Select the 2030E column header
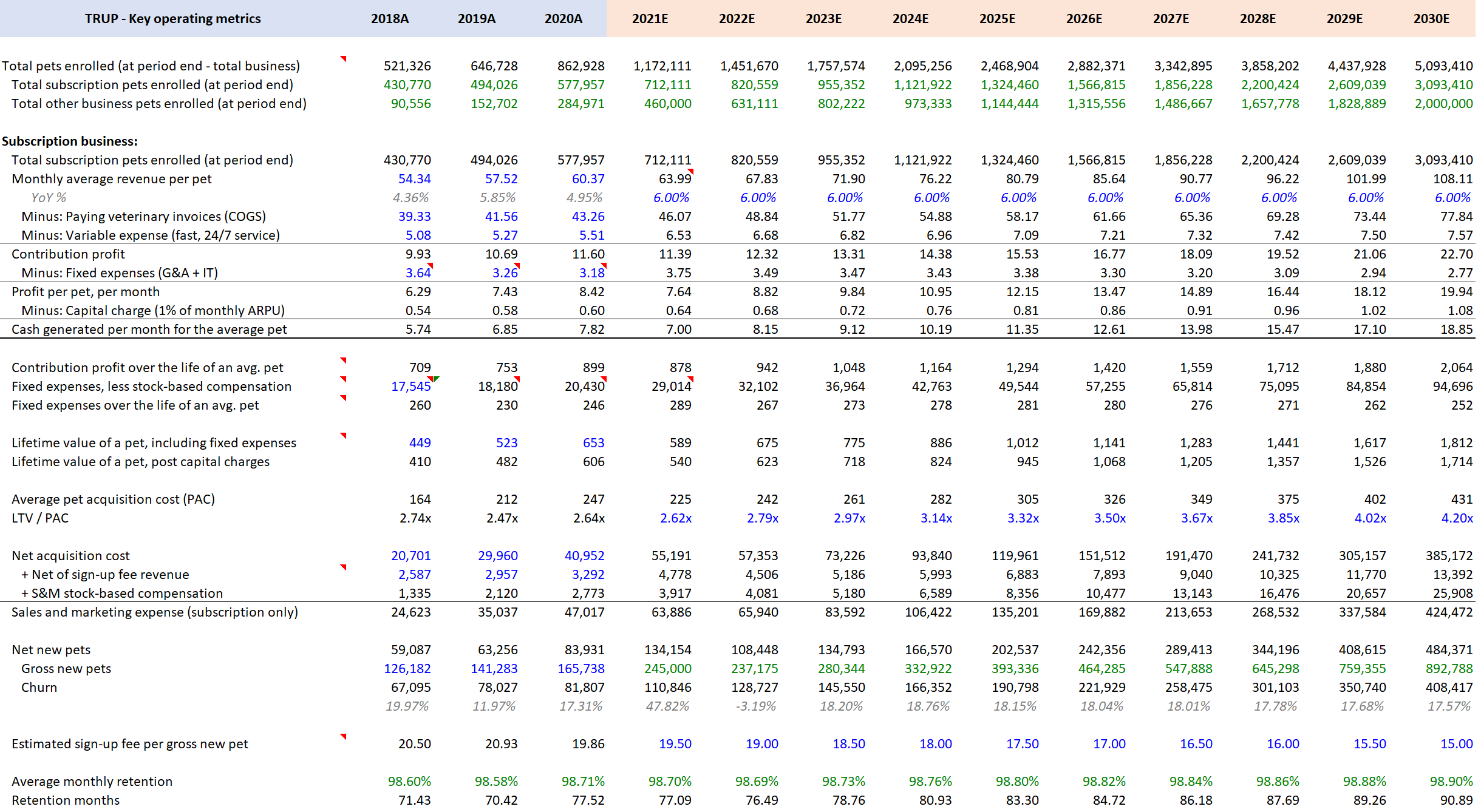1481x812 pixels. (x=1431, y=19)
